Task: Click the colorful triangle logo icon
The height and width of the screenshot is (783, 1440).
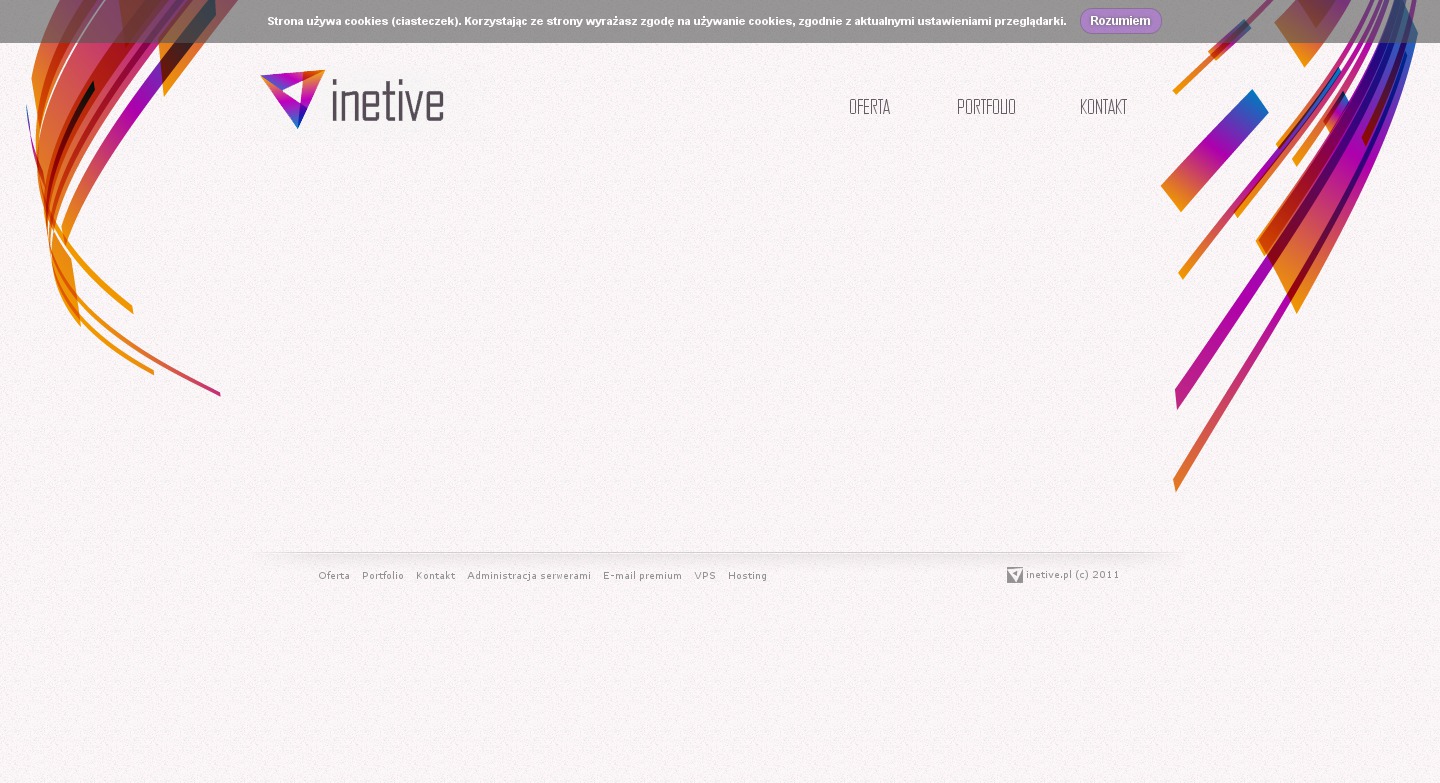Action: [293, 97]
